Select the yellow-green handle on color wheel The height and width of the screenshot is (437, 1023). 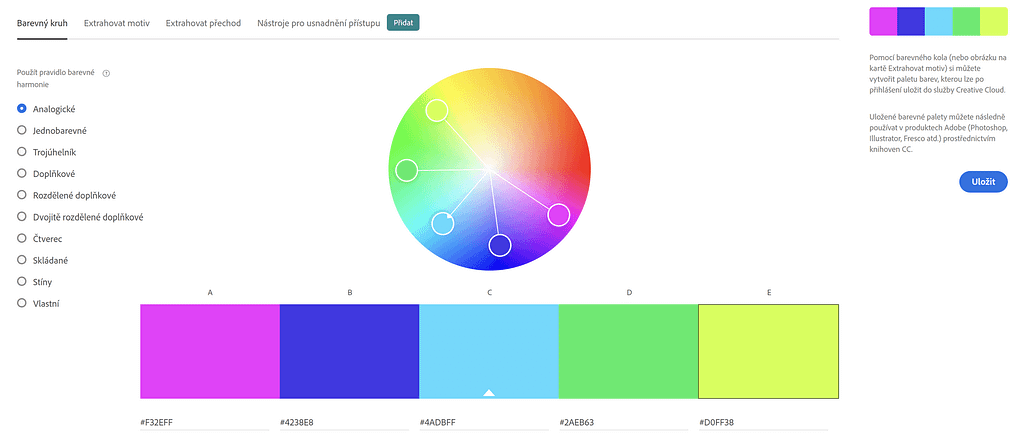pos(436,110)
